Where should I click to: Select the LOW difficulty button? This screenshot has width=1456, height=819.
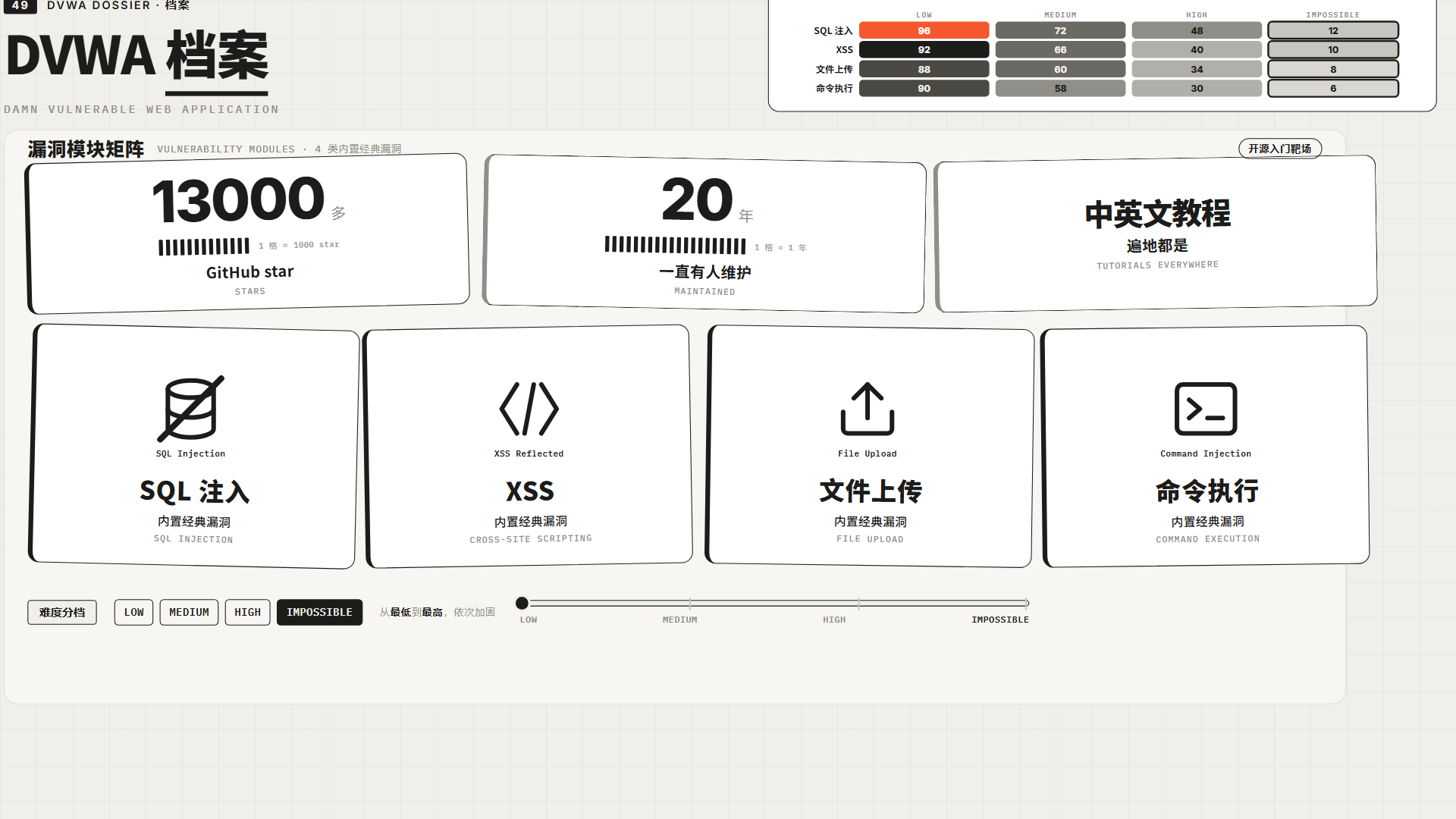point(134,612)
